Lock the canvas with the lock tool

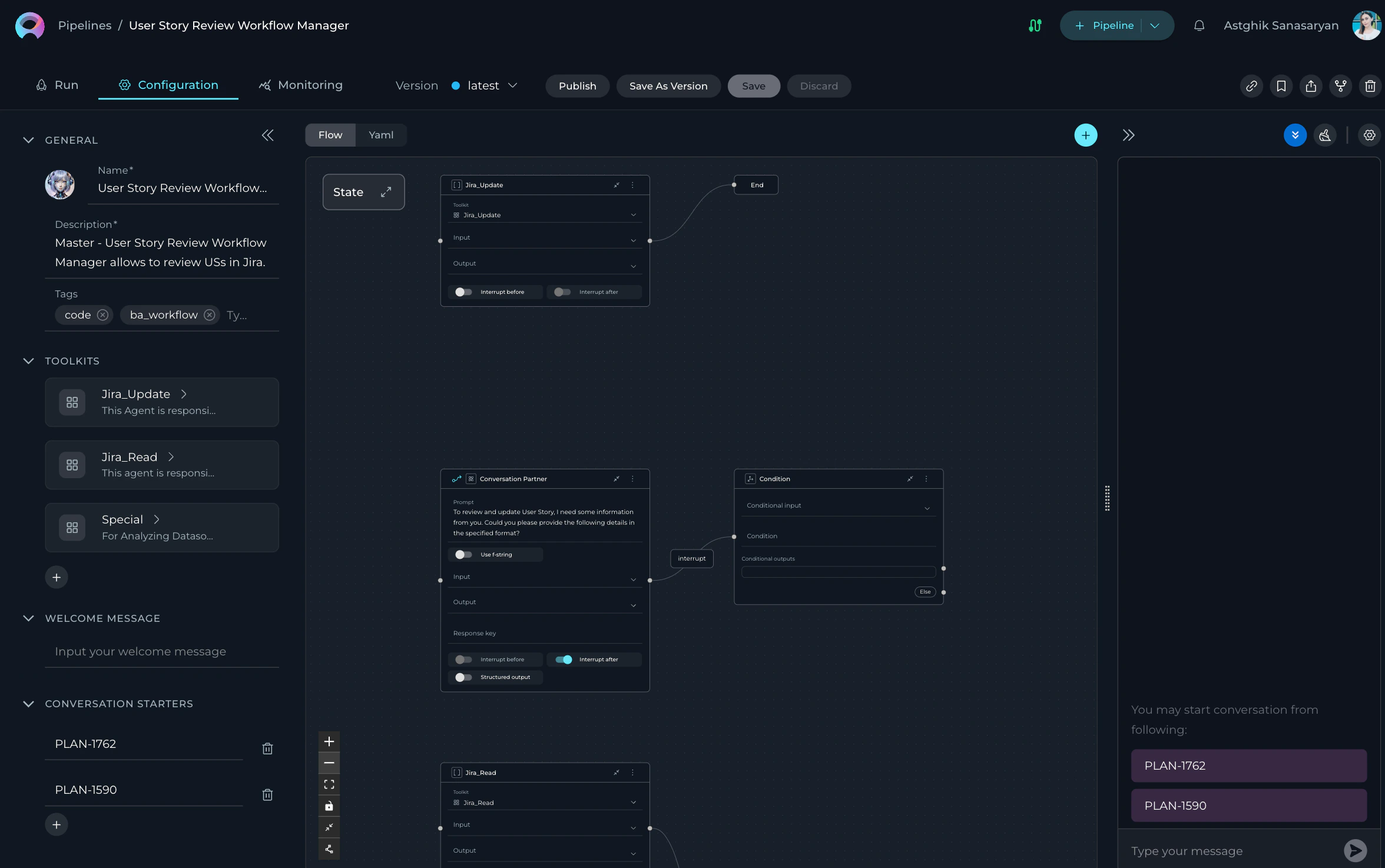coord(329,806)
